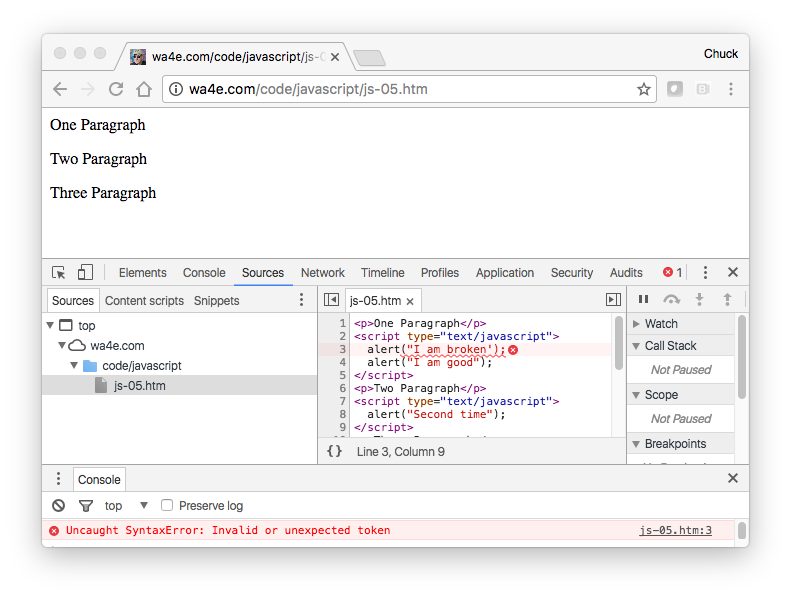The width and height of the screenshot is (791, 597).
Task: Collapse the Call Stack section
Action: pos(636,346)
